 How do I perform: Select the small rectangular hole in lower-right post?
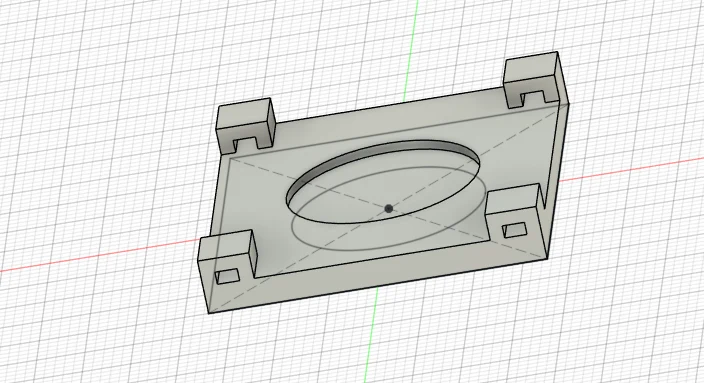click(515, 229)
